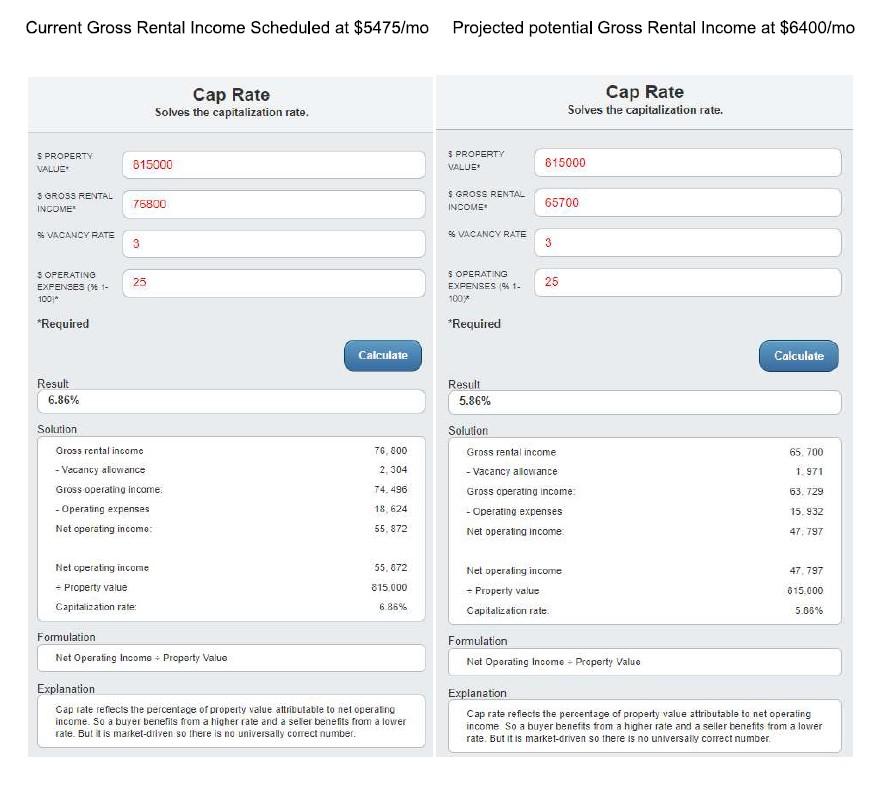Click the Projected potential Gross Rental Income title

pyautogui.click(x=653, y=27)
